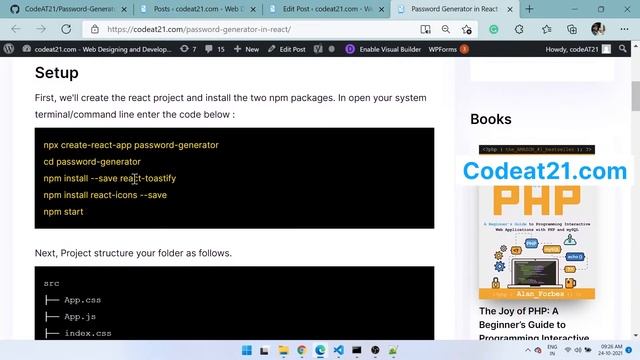Open the Collections icon
Screen dimensions: 640x360
tap(572, 29)
